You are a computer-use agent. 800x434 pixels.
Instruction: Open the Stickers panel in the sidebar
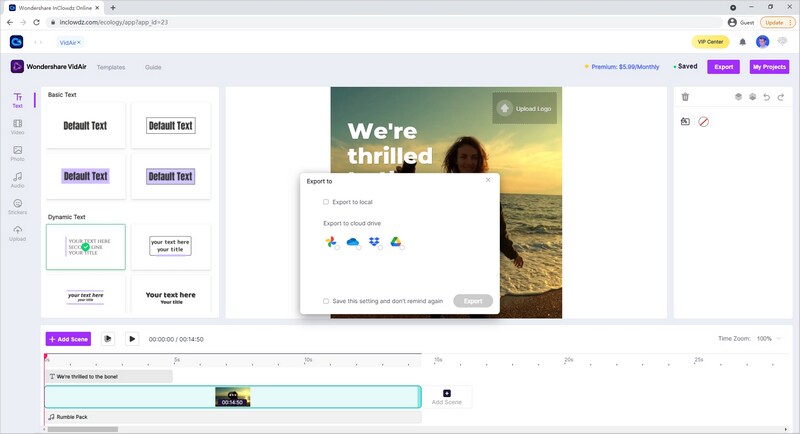pyautogui.click(x=17, y=207)
